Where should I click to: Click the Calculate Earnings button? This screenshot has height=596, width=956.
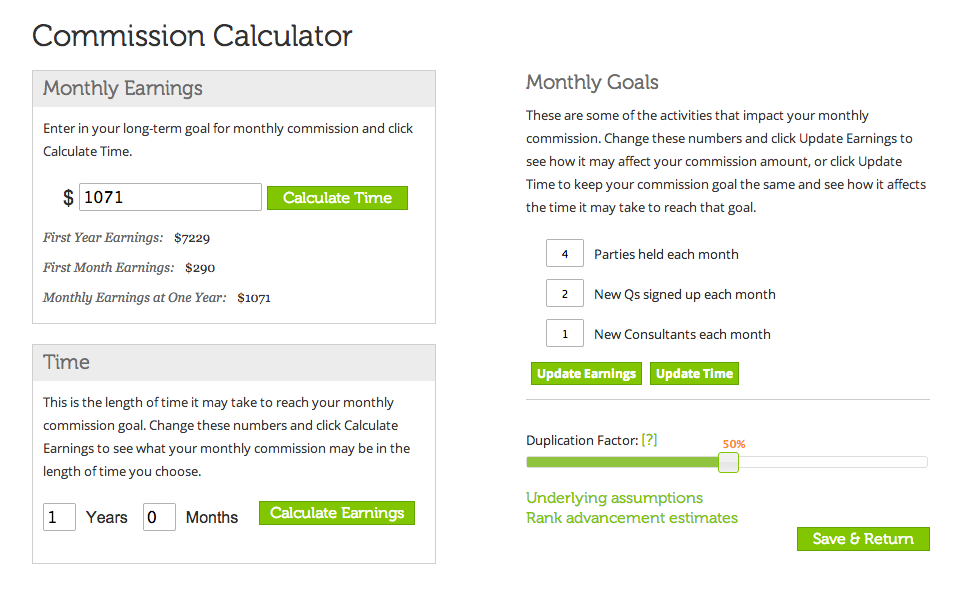(337, 513)
